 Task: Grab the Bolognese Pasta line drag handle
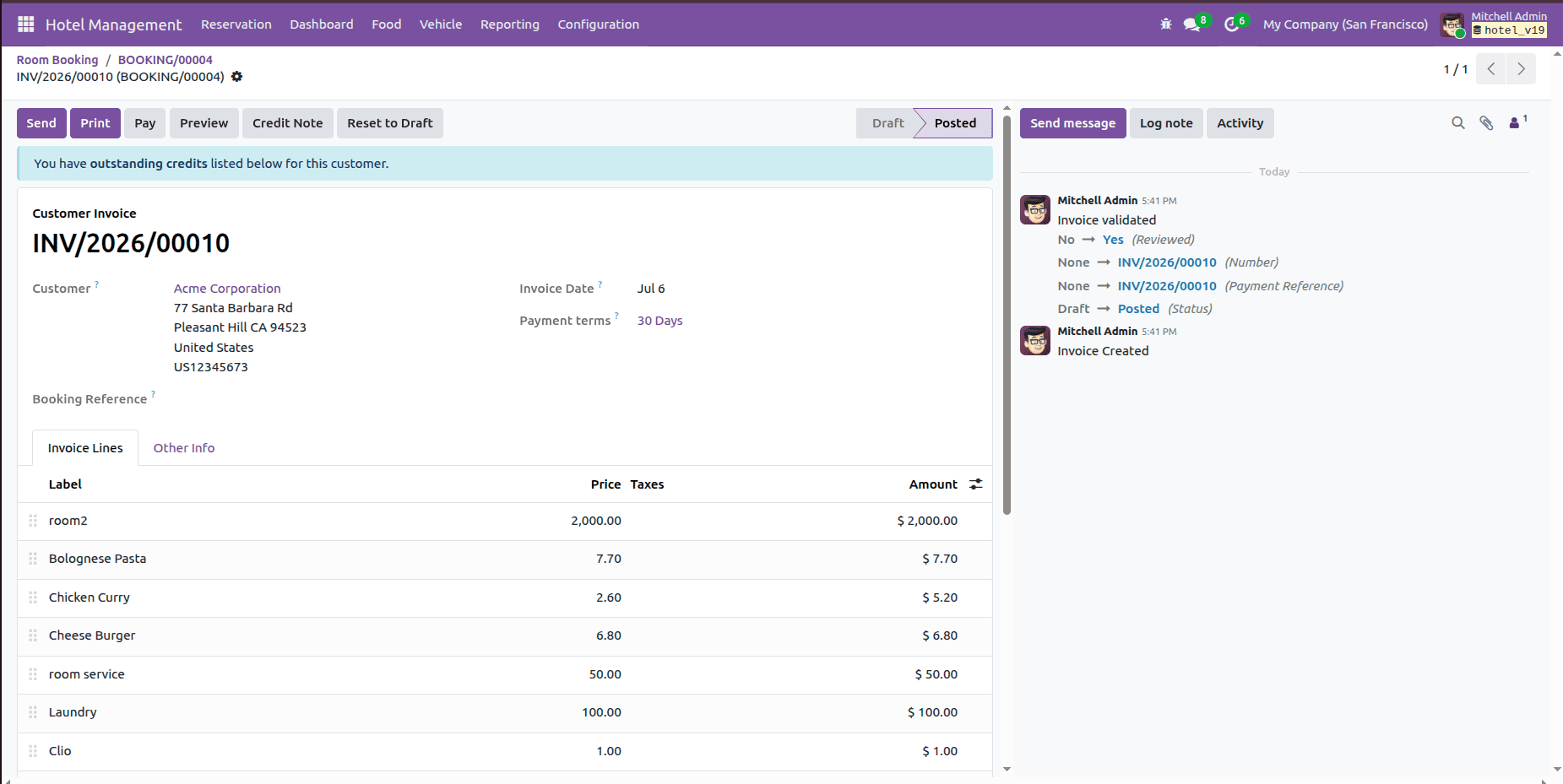pyautogui.click(x=33, y=559)
